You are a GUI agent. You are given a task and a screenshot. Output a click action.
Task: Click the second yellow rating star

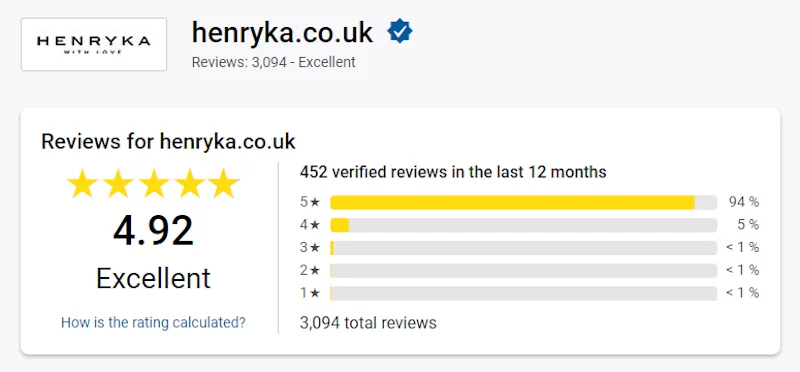click(x=118, y=184)
